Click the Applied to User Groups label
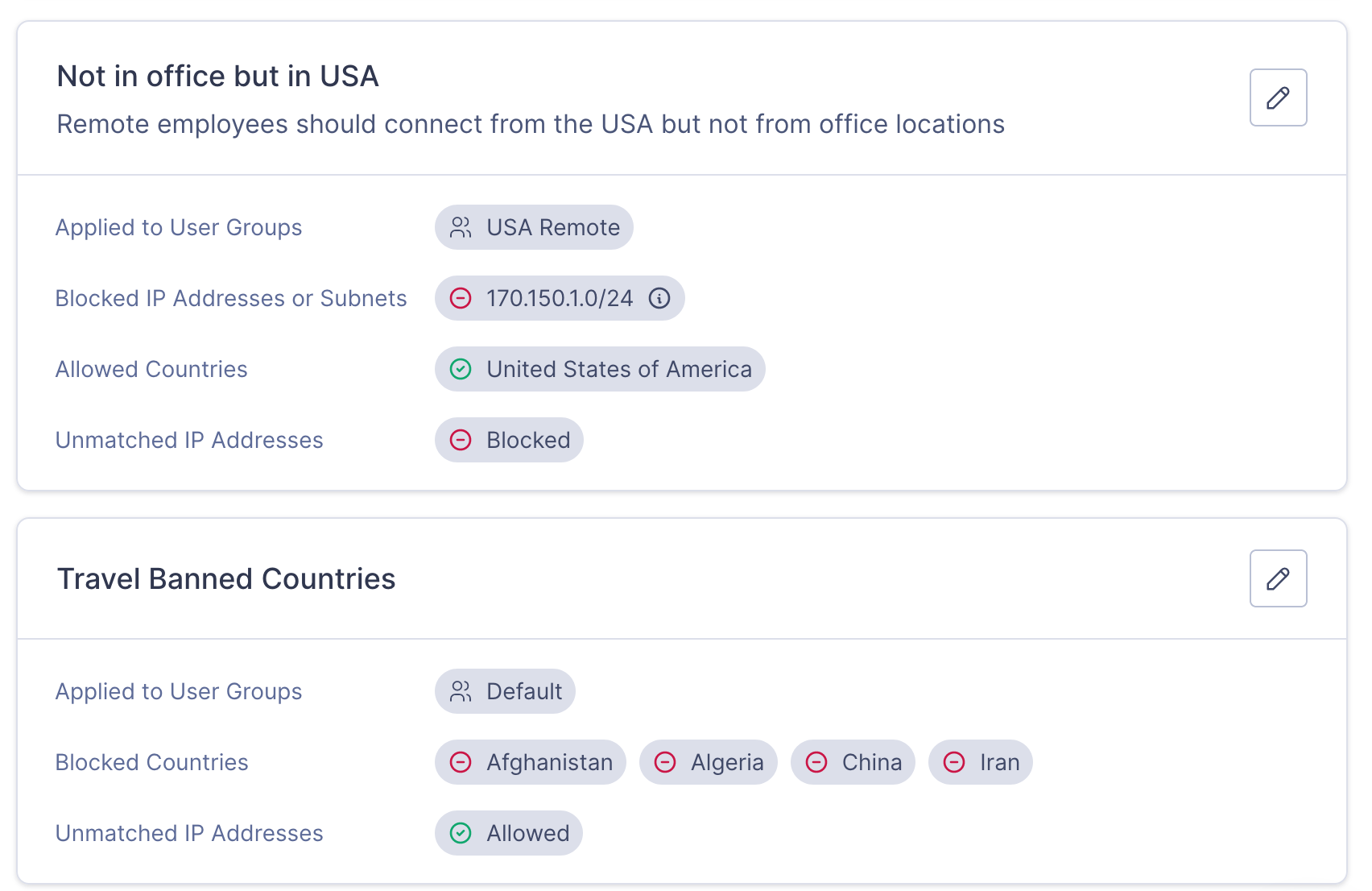This screenshot has width=1372, height=891. (179, 227)
